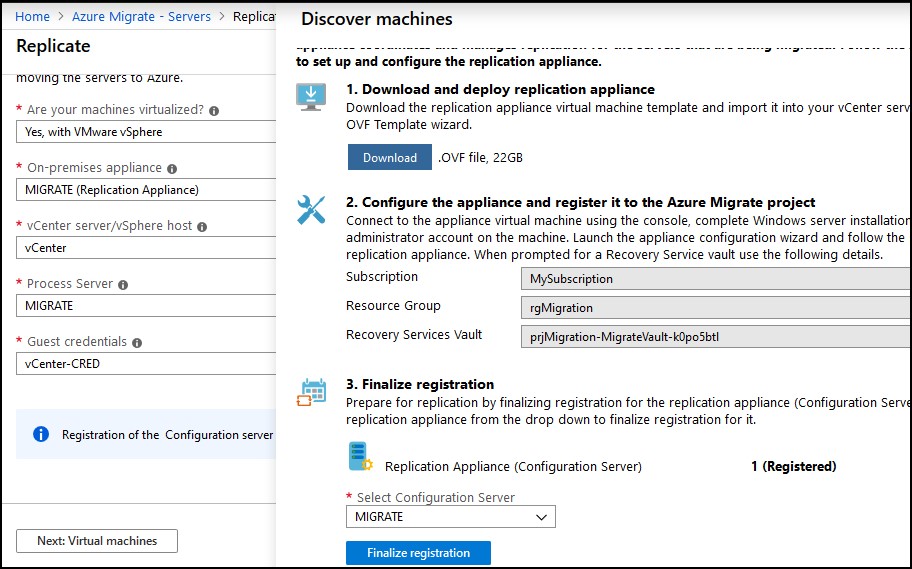
Task: Click '1. Download and deploy replication appliance' heading
Action: [x=500, y=89]
